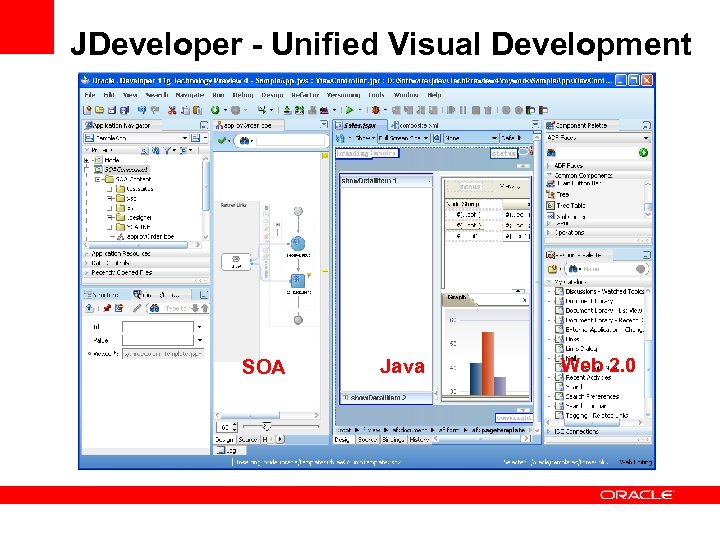
Task: Switch to the composite.xml editor tab
Action: click(x=416, y=125)
